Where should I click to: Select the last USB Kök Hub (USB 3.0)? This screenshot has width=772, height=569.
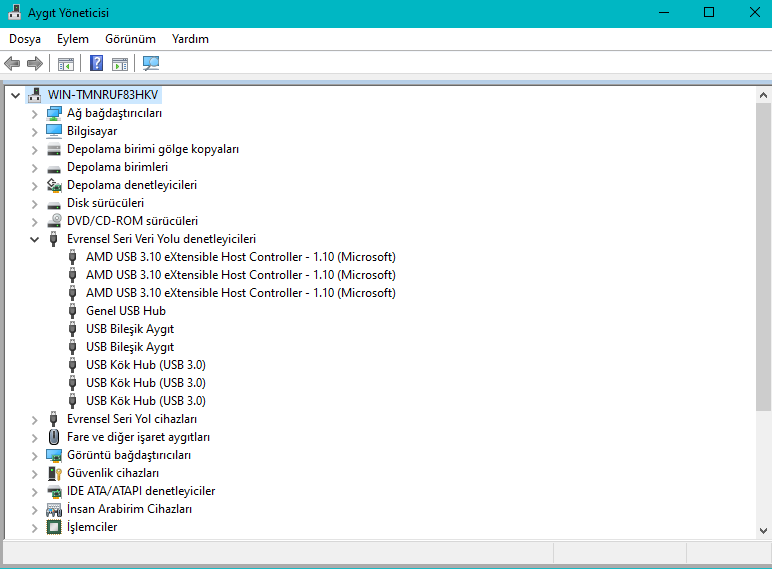pos(146,401)
